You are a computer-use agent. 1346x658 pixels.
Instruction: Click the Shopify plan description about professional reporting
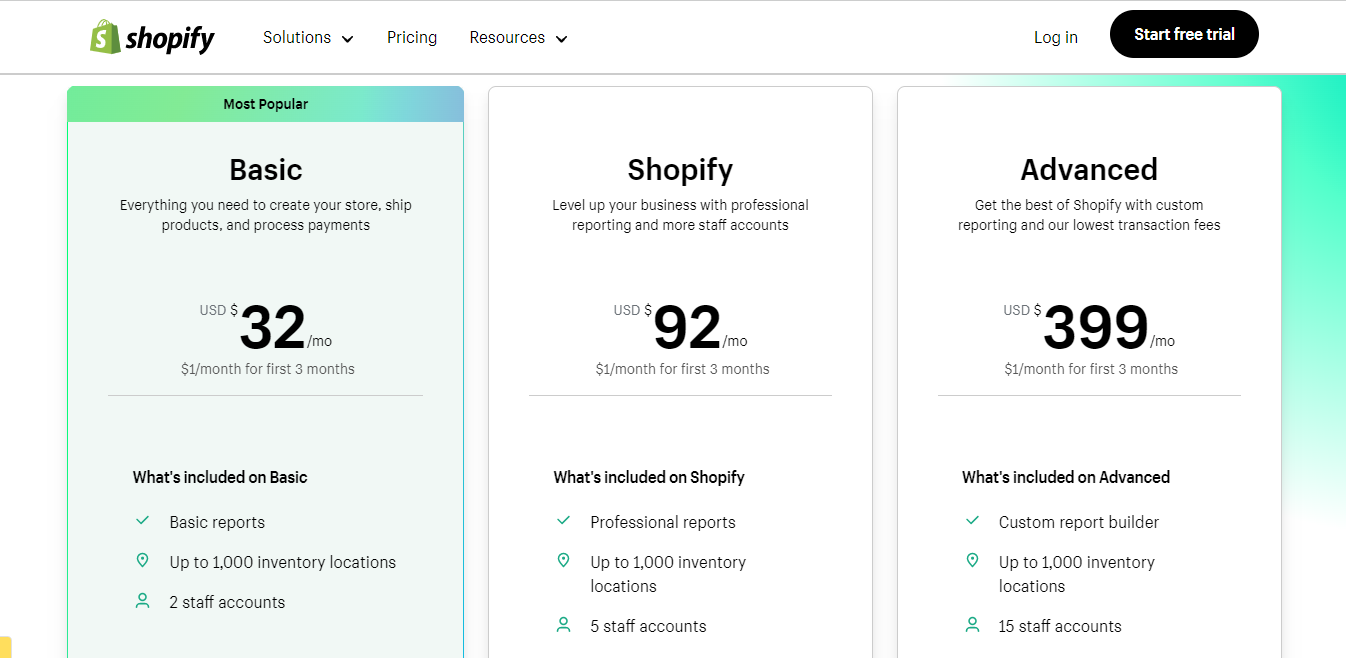point(681,215)
